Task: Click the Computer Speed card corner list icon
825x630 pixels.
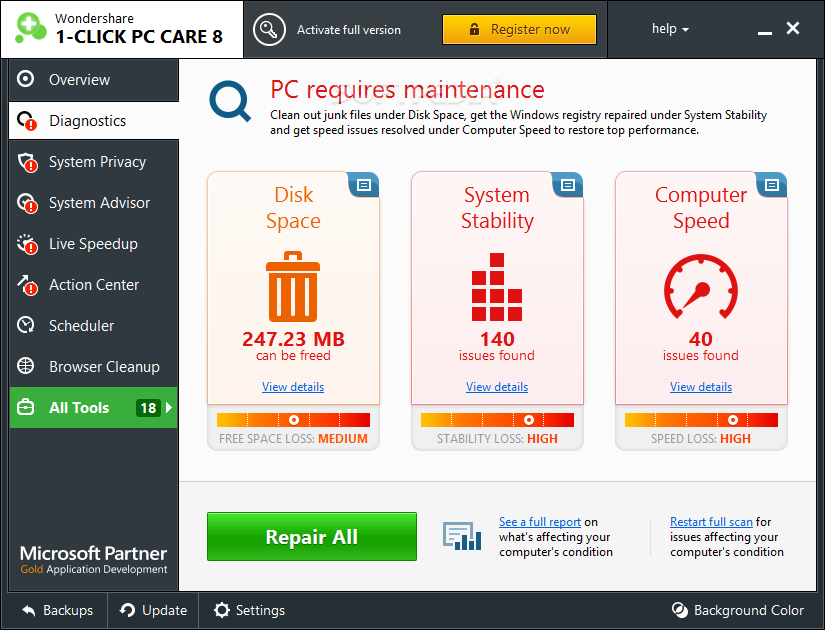Action: point(772,185)
